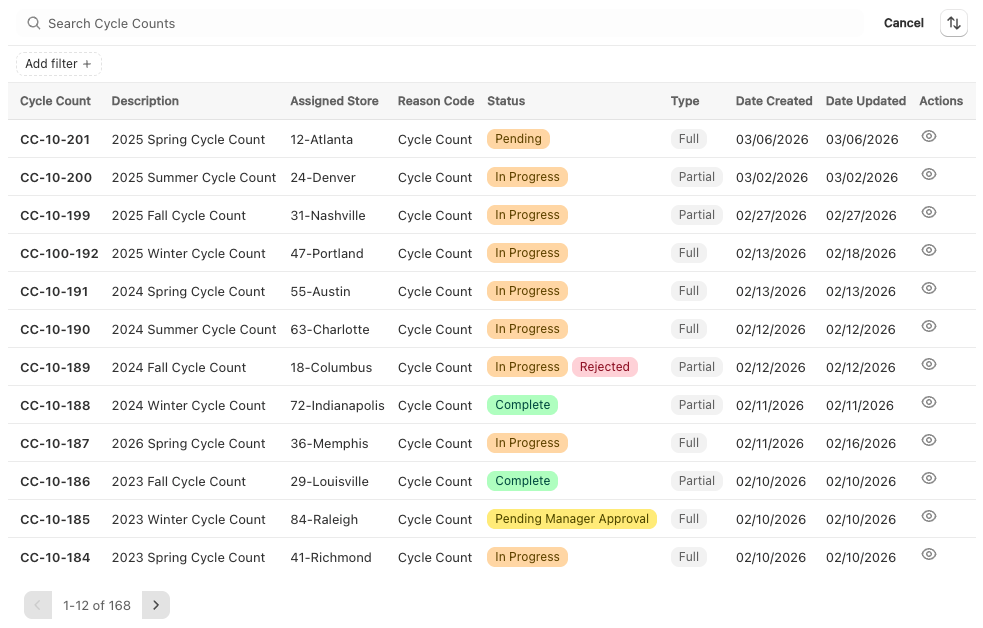Open 2023 Fall Cycle Count using its eye icon
The height and width of the screenshot is (628, 983).
928,478
